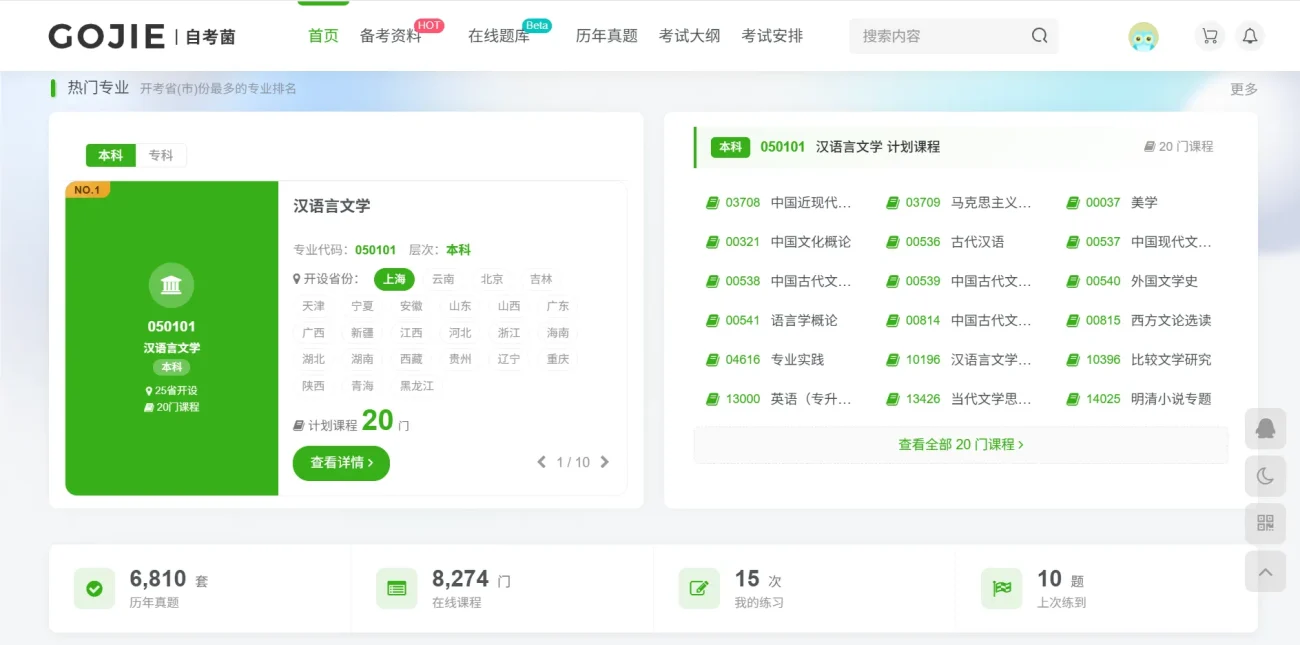Viewport: 1300px width, 645px height.
Task: Select the 黑龙江 province pill
Action: click(417, 386)
